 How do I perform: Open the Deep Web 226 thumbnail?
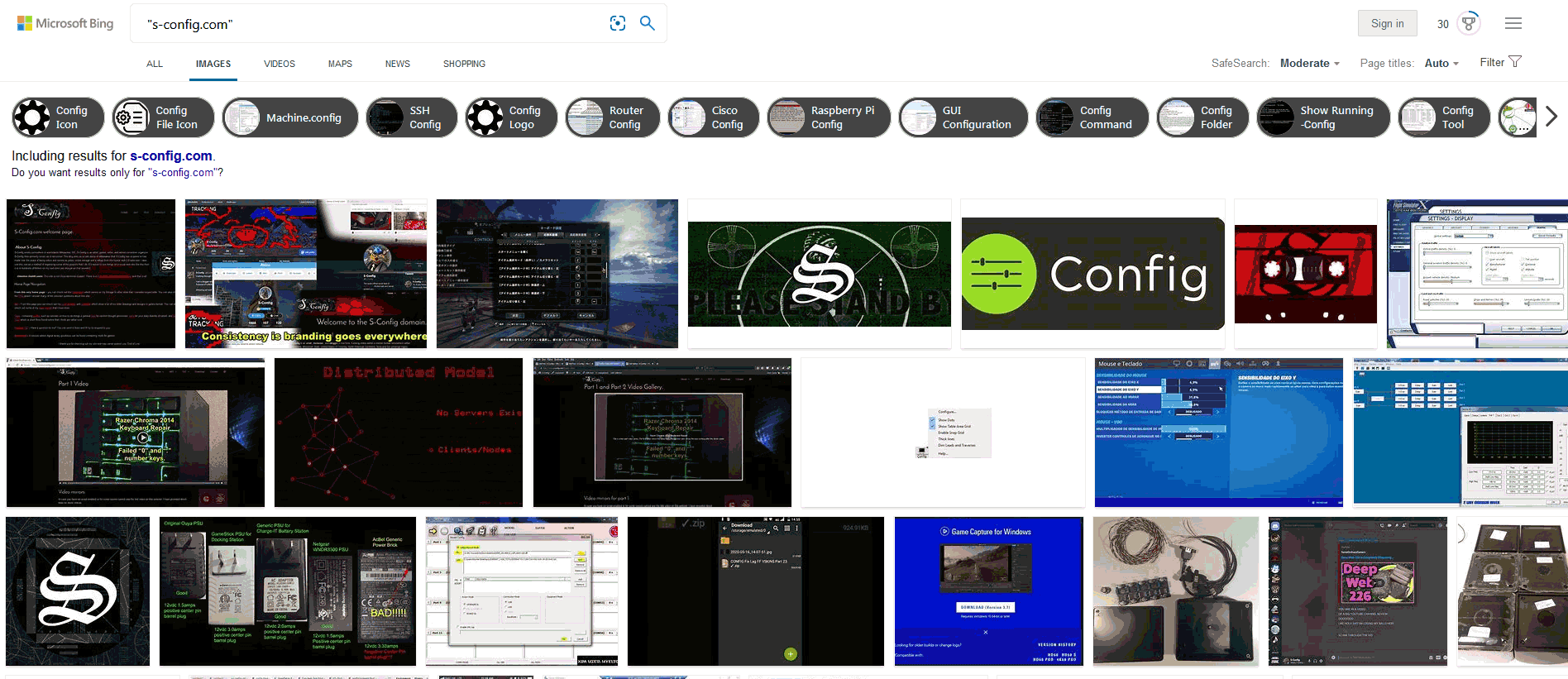click(1358, 591)
